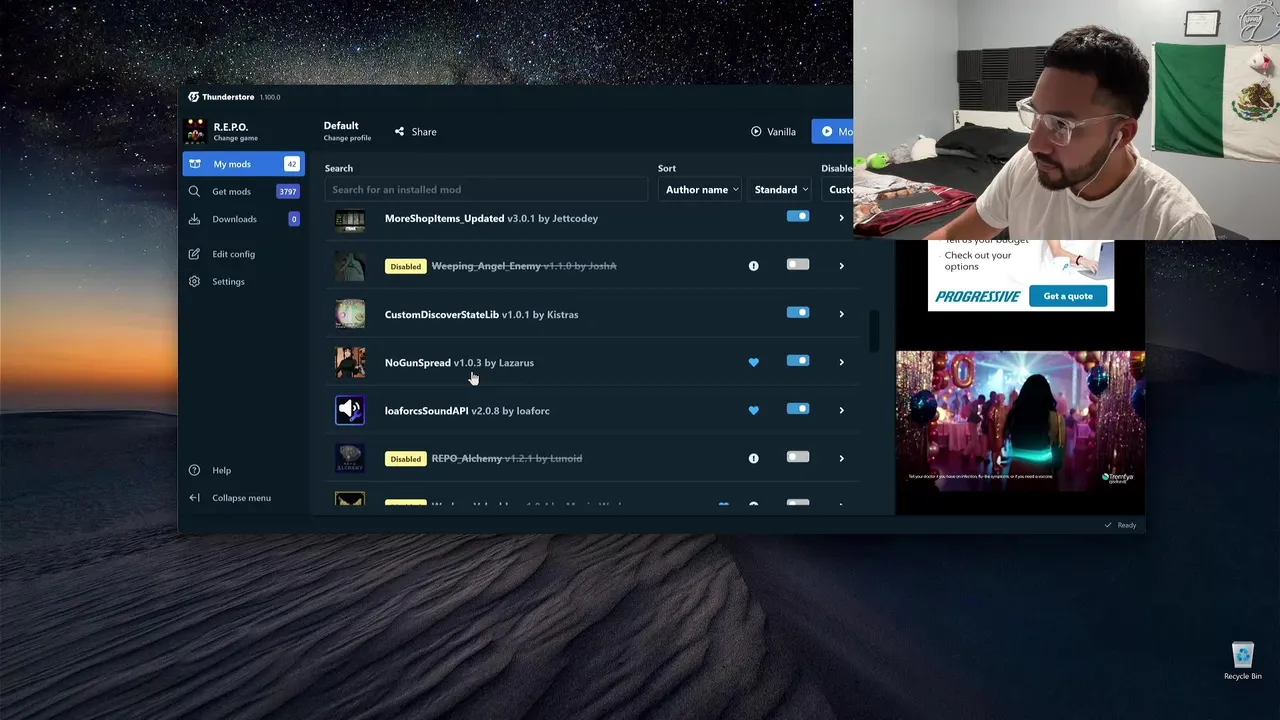Viewport: 1280px width, 720px height.
Task: Click Get a quote in Progressive ad
Action: click(1068, 296)
